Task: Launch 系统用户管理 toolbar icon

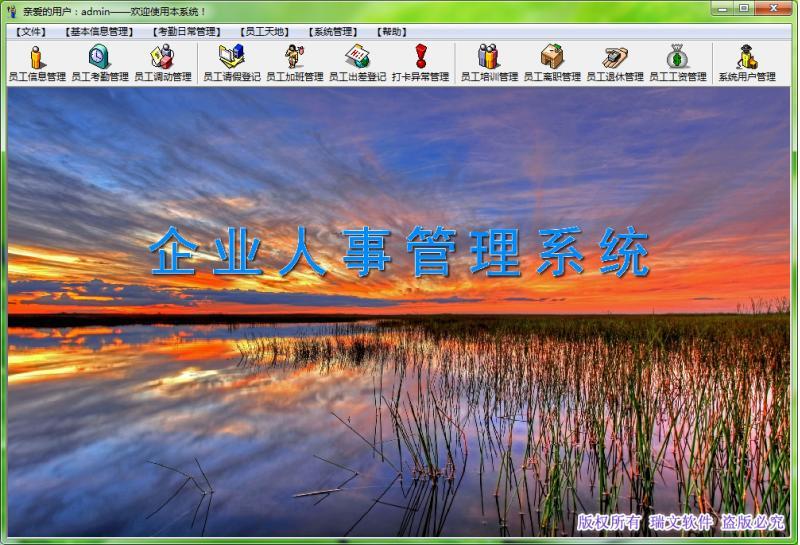Action: coord(747,63)
